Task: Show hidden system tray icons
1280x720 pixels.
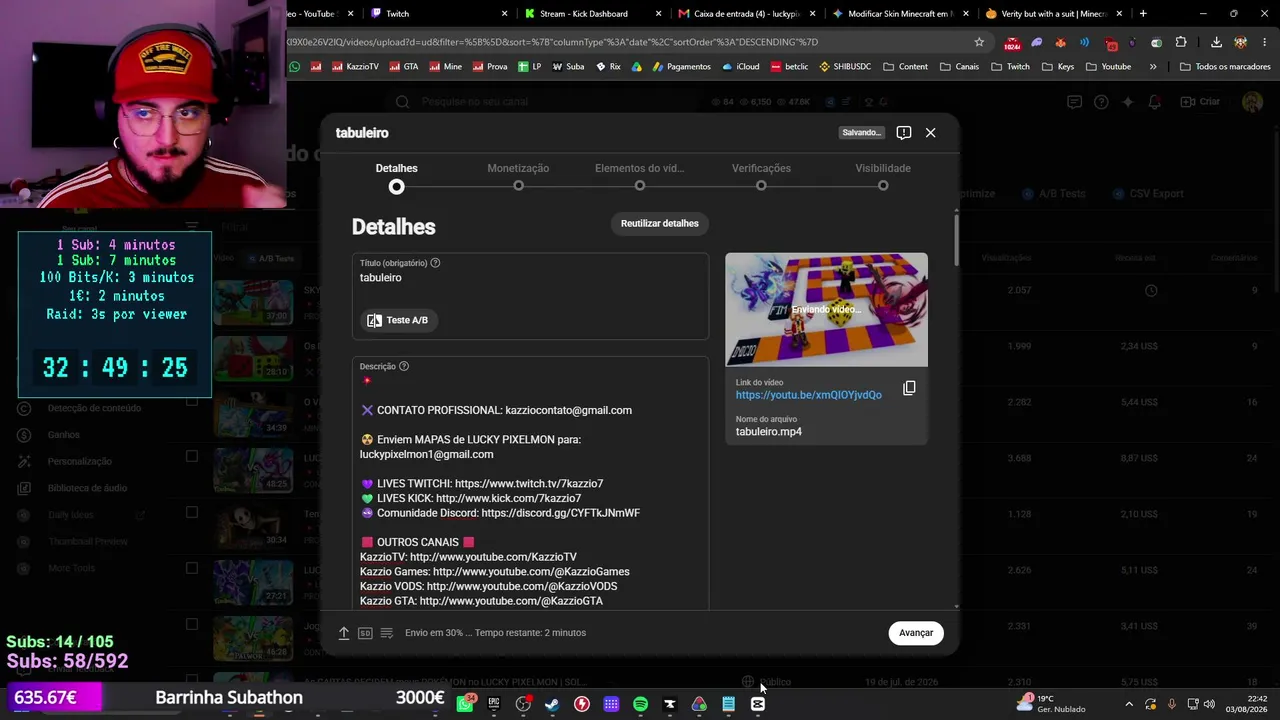Action: [x=1129, y=704]
